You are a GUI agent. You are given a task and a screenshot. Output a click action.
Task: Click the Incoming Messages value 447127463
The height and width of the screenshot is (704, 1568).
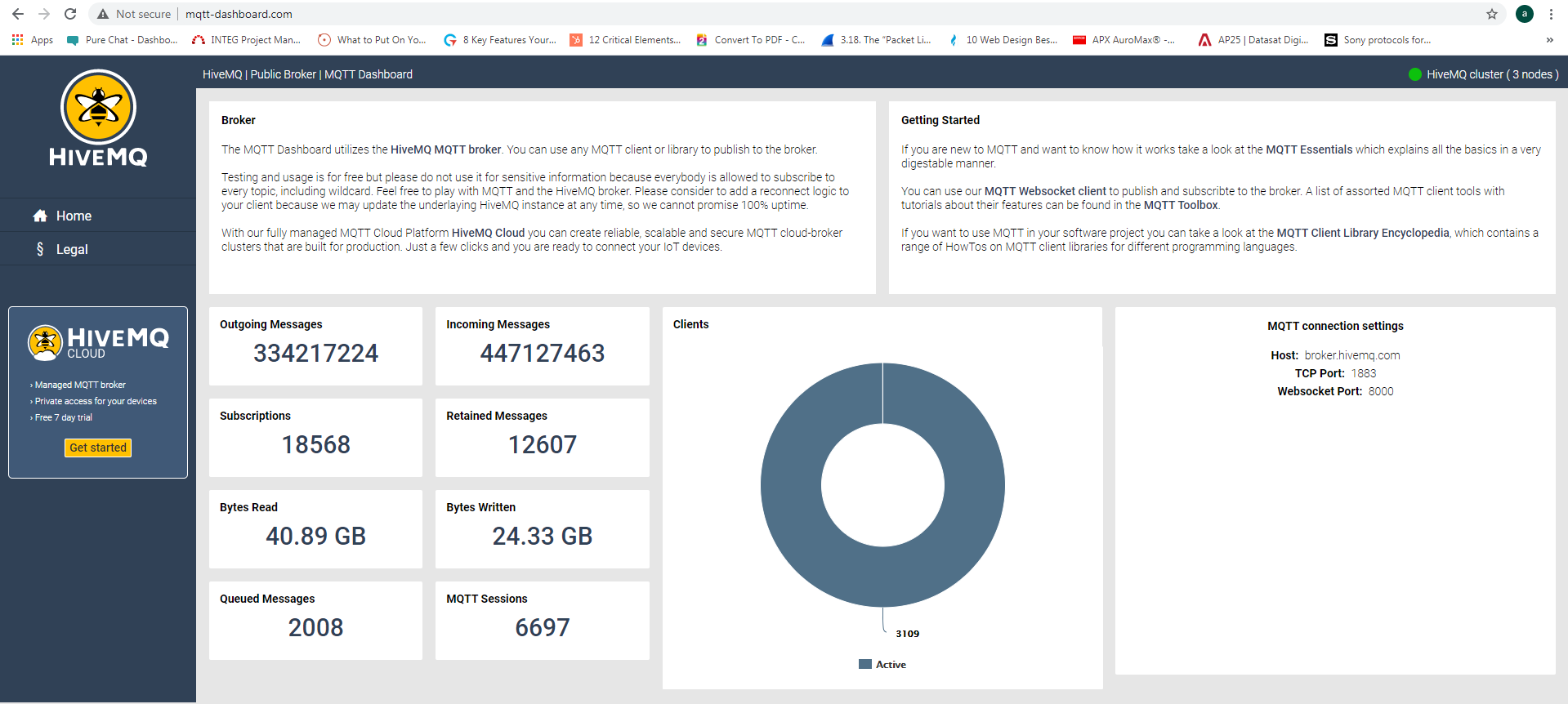click(x=543, y=354)
